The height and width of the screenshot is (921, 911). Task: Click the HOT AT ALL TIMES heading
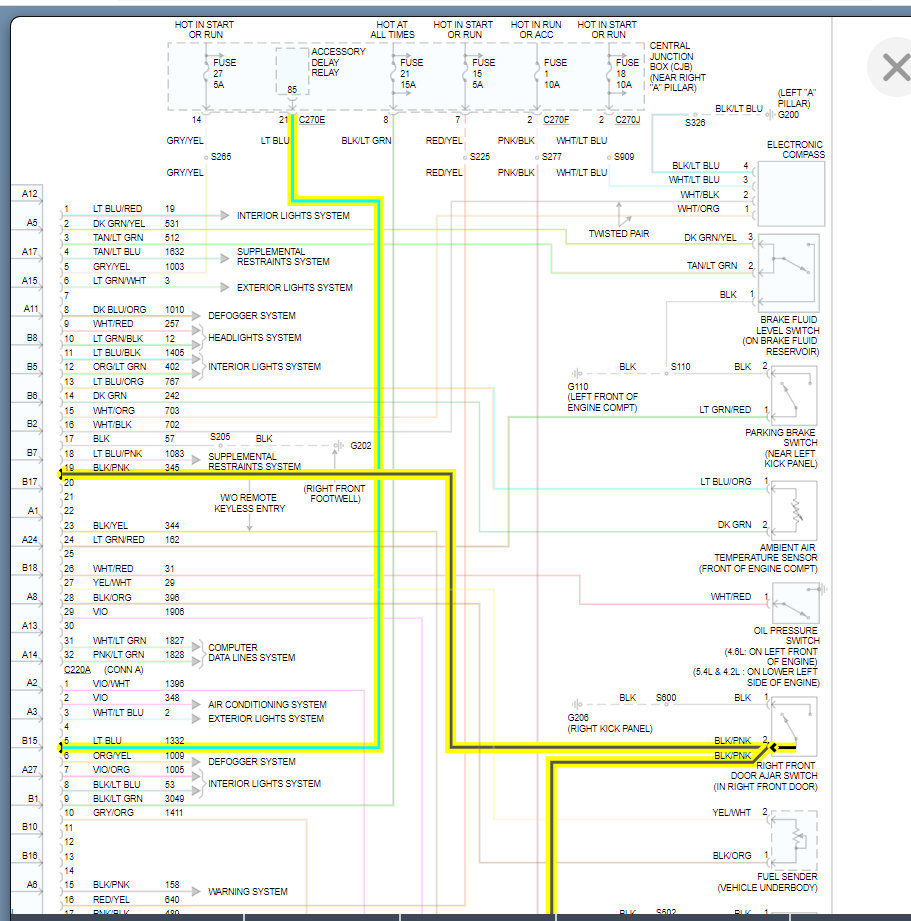pyautogui.click(x=392, y=29)
